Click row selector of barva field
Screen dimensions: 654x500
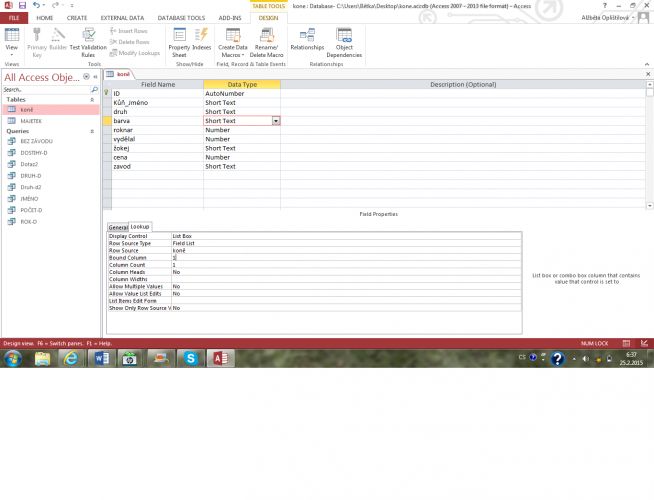[x=107, y=121]
